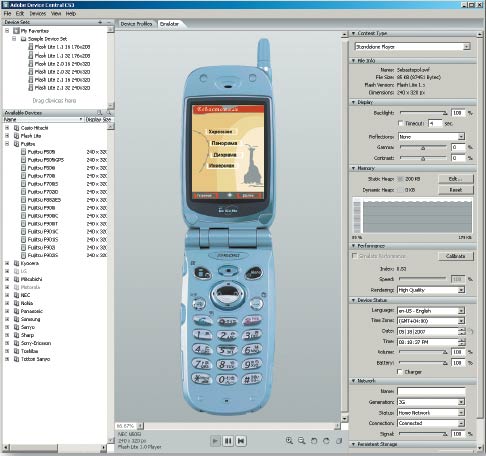This screenshot has width=486, height=456.
Task: Click the Calibrate button
Action: click(456, 256)
